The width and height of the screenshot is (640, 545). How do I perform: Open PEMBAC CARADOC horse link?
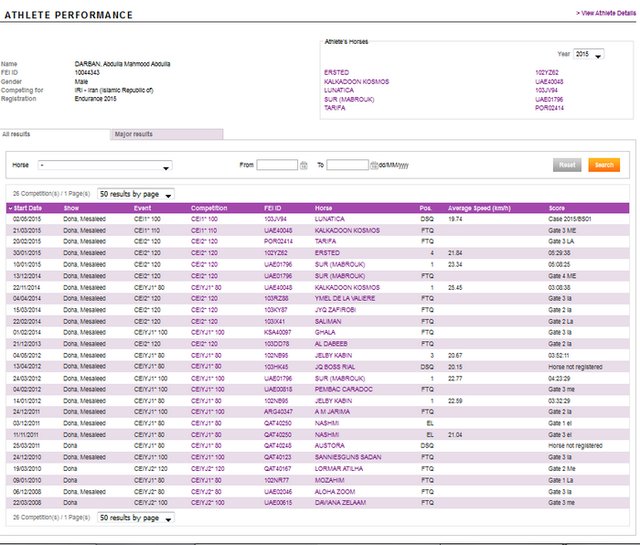(343, 389)
